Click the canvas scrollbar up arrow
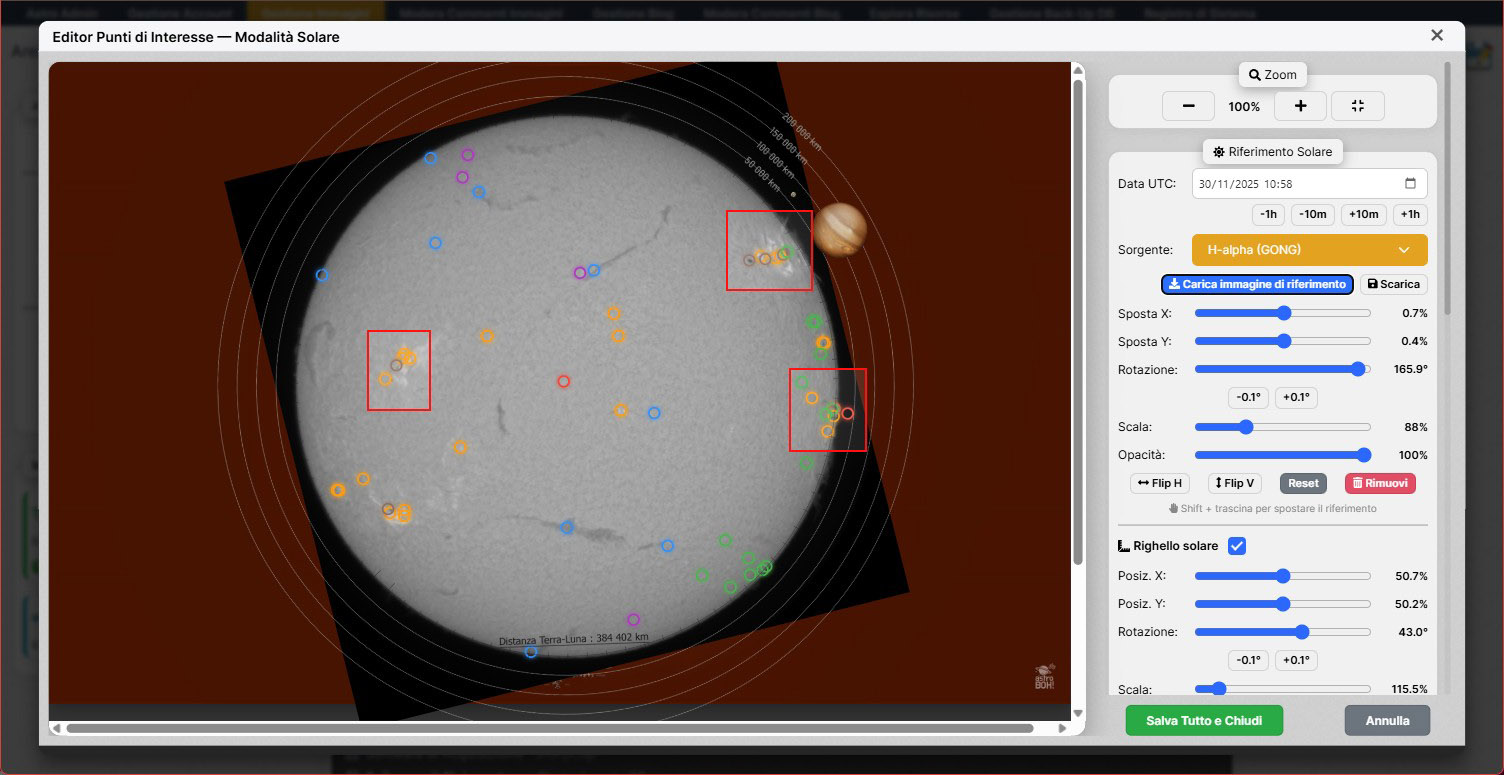This screenshot has width=1504, height=775. [x=1077, y=70]
